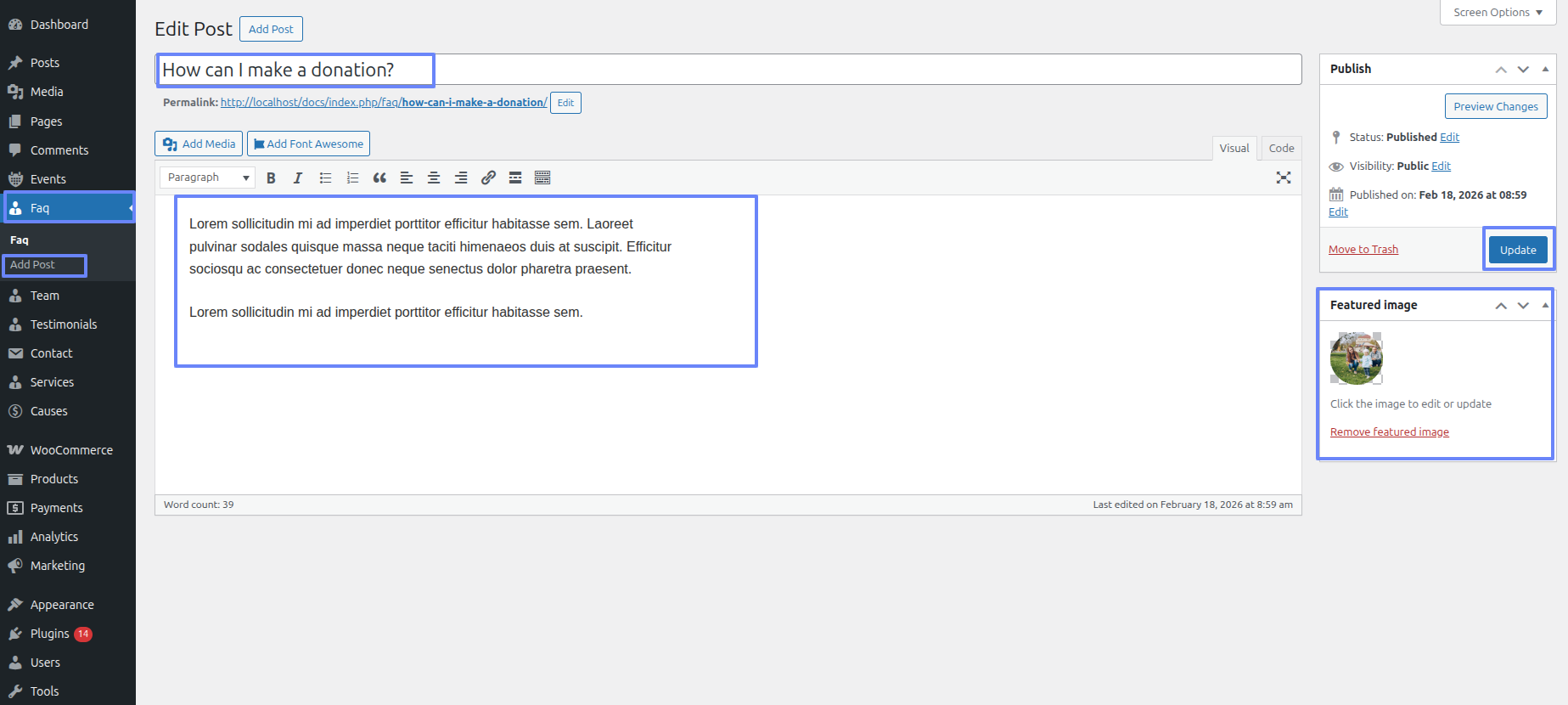
Task: Click the insert link icon
Action: pos(488,178)
